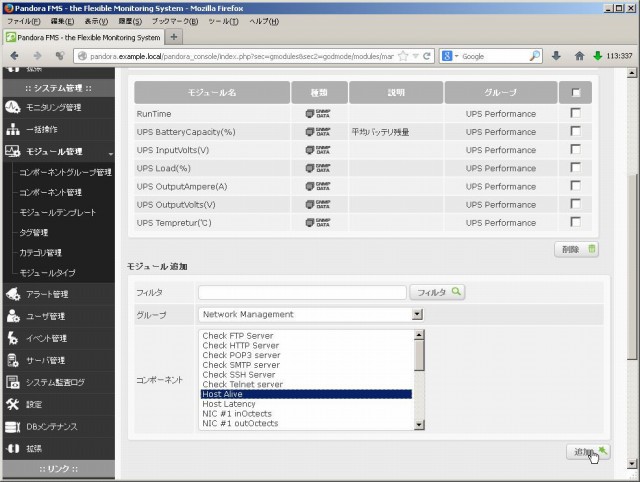Open module template sidebar link
640x482 pixels.
(x=58, y=212)
